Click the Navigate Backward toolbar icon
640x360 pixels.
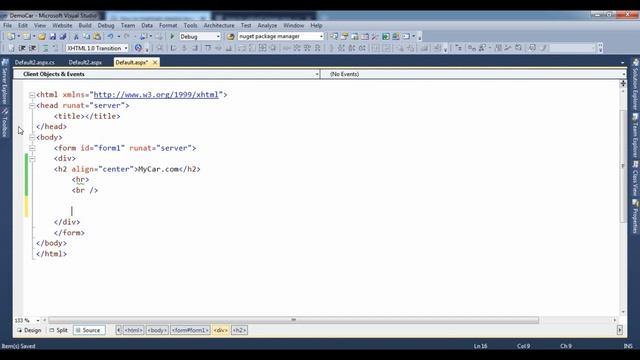pyautogui.click(x=144, y=37)
